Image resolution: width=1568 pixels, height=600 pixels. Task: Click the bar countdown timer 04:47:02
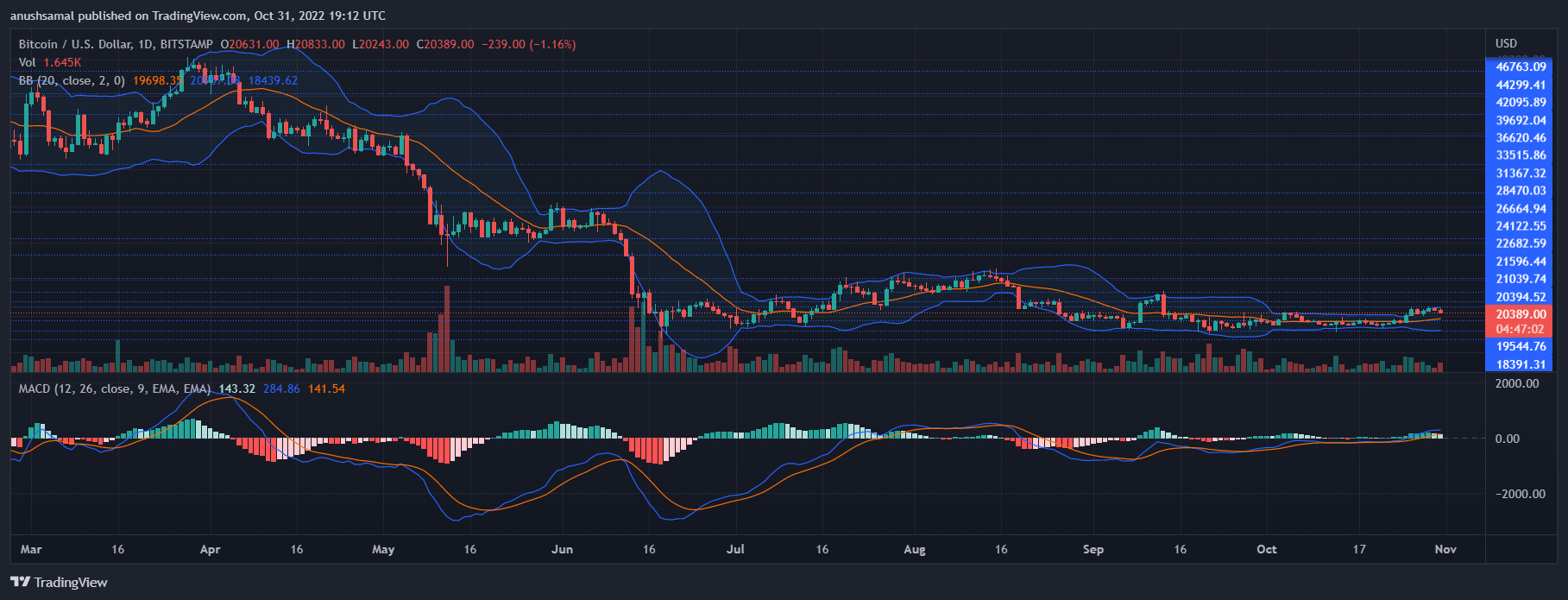tap(1520, 329)
